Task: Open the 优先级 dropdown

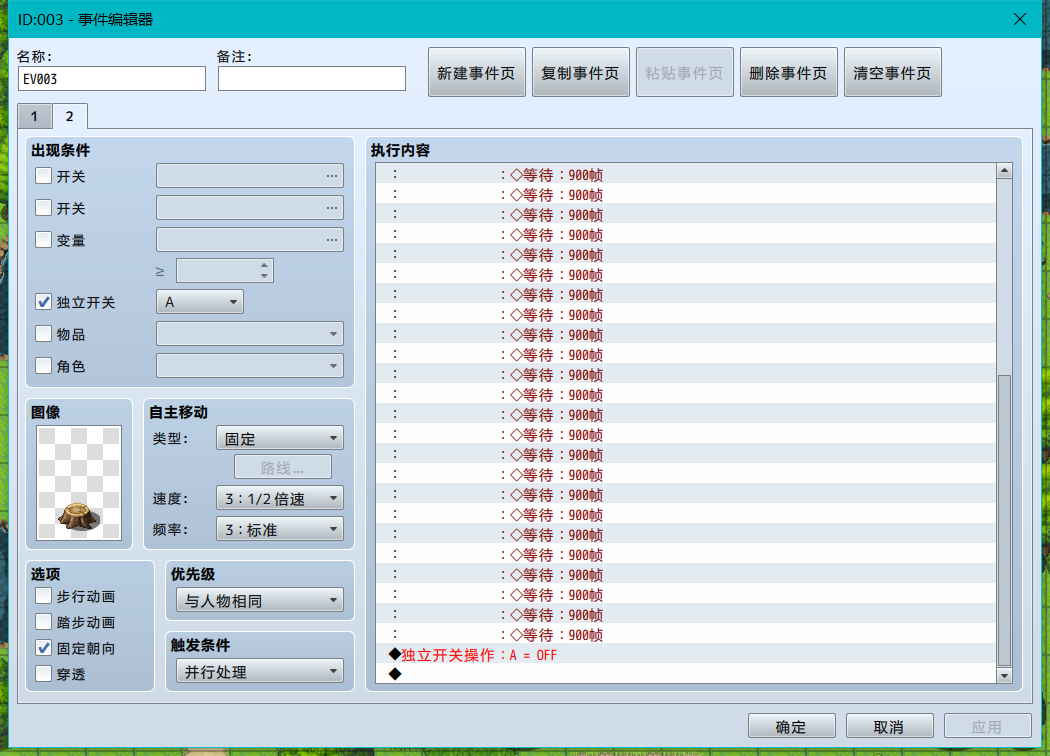Action: [x=260, y=601]
